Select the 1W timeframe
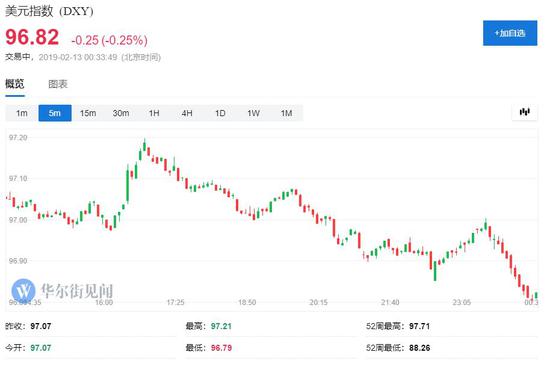Screen dimensions: 550x370 pos(253,113)
